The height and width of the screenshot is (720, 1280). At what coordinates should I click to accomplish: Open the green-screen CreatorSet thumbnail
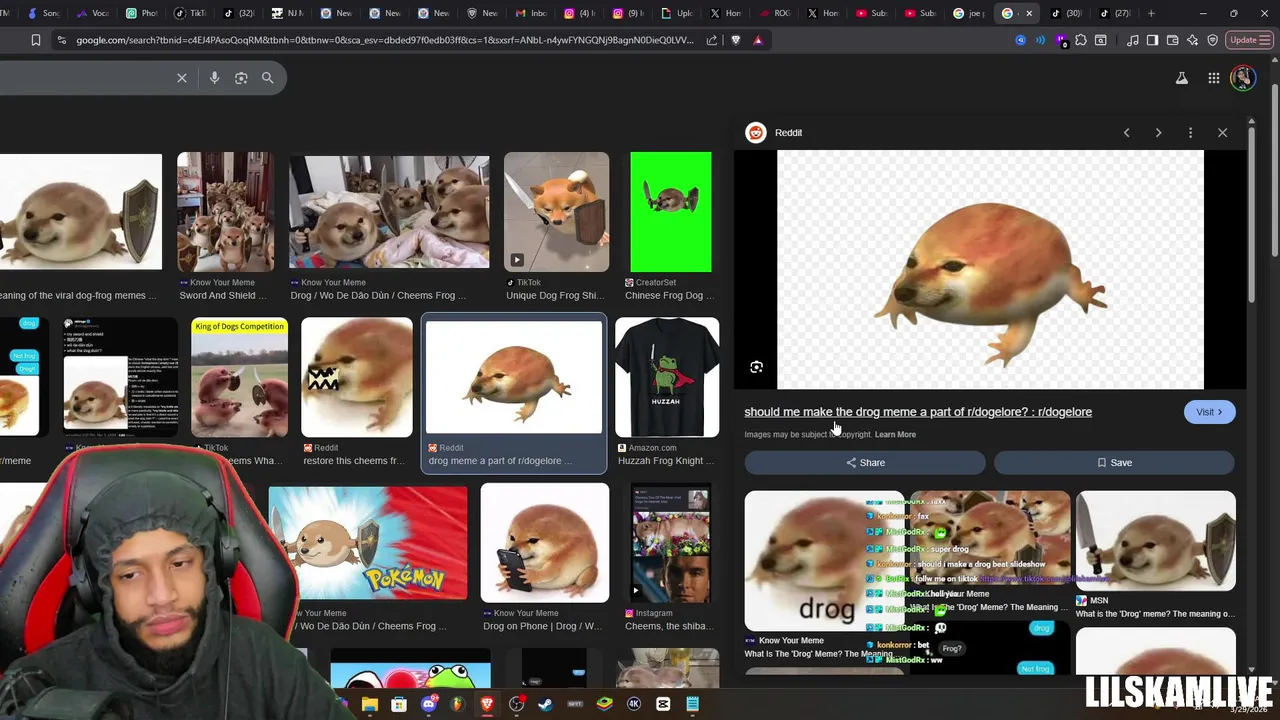pos(671,212)
